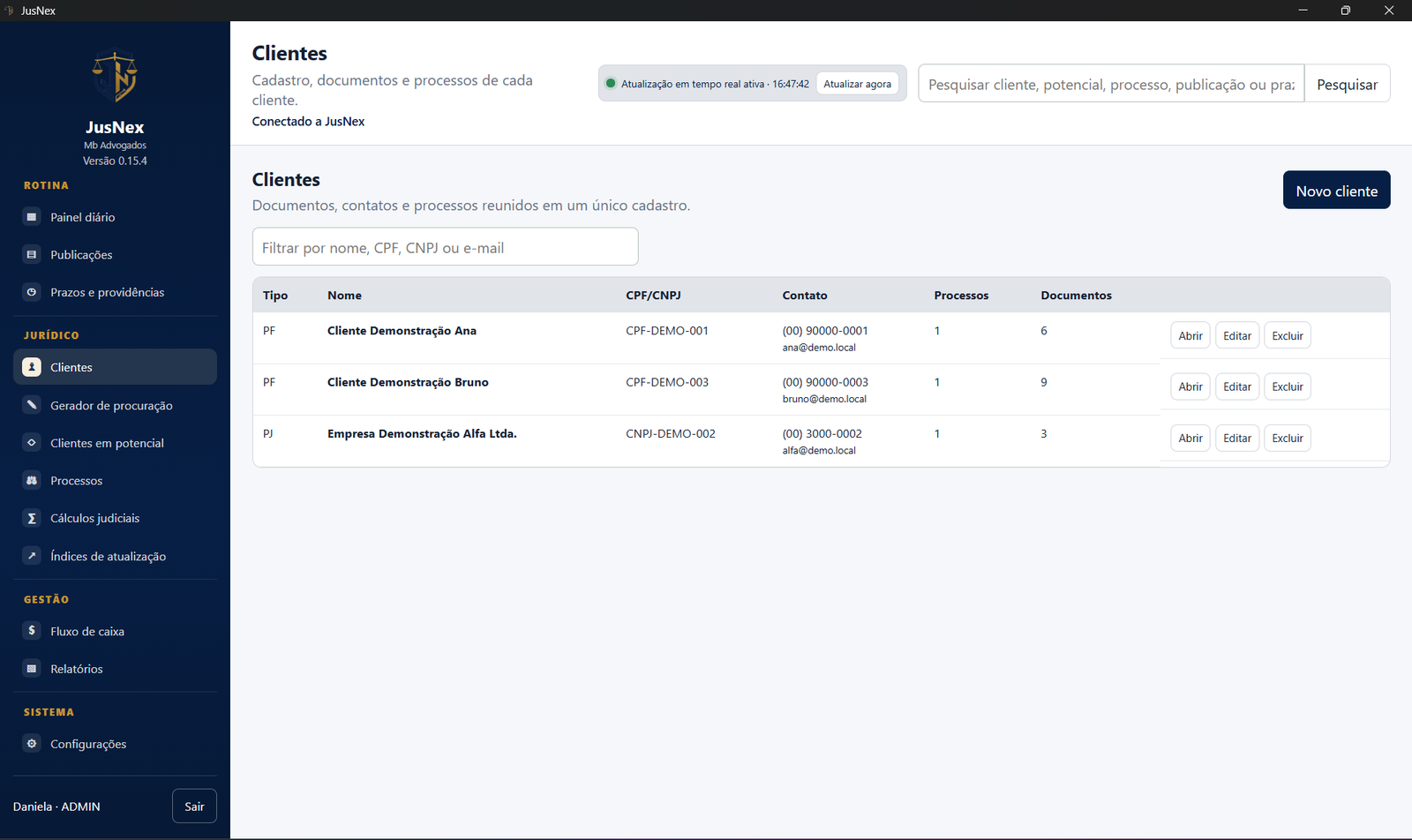This screenshot has height=840, width=1412.
Task: Click Editar for Cliente Demonstração Bruno
Action: pos(1237,386)
